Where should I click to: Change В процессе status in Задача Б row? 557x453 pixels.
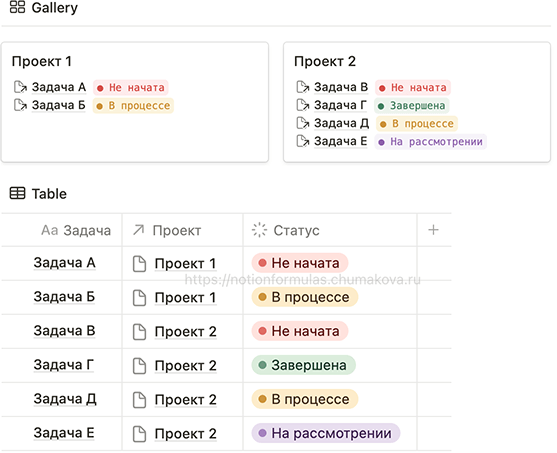[x=305, y=297]
